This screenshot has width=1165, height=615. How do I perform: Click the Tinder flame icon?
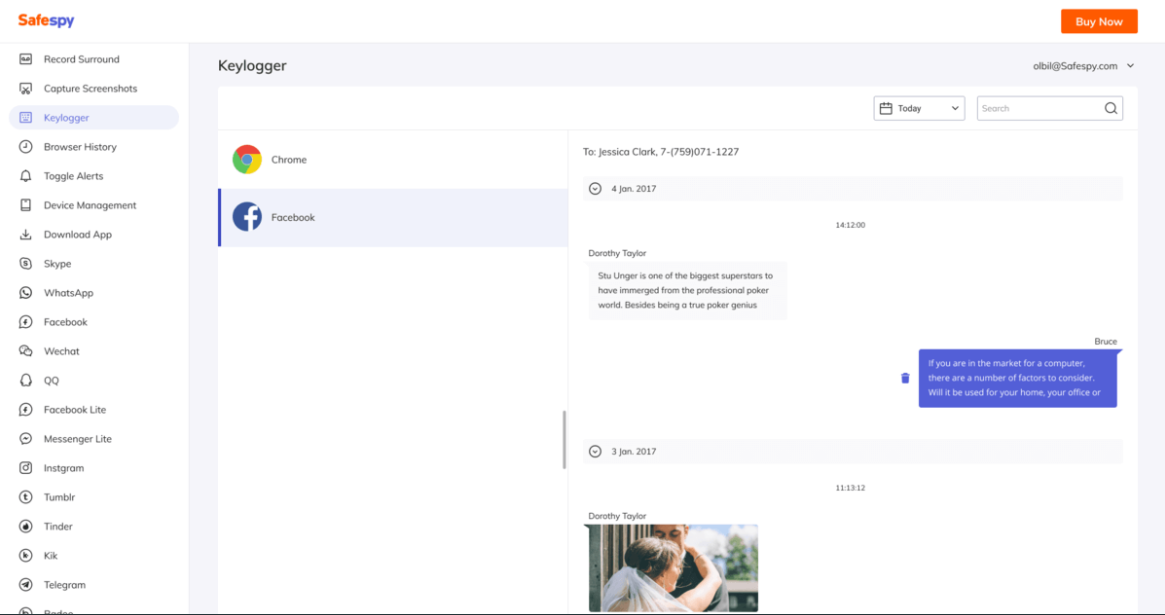point(25,526)
